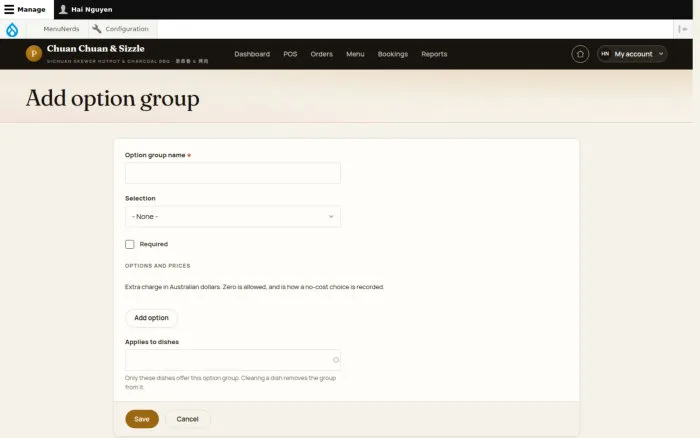Tick the Required checkbox
This screenshot has height=438, width=700.
coord(129,244)
